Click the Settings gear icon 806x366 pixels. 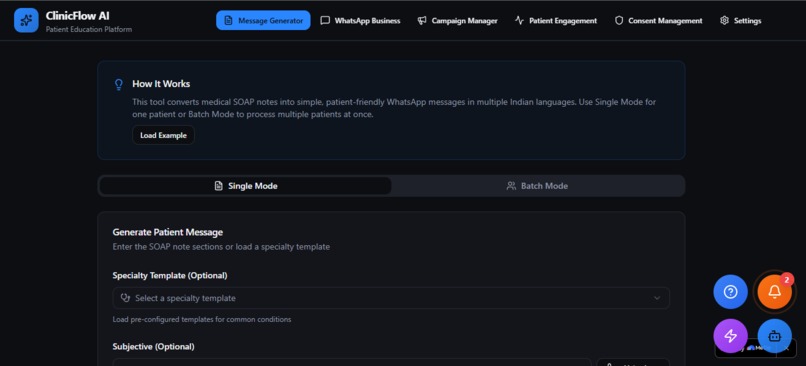coord(724,21)
